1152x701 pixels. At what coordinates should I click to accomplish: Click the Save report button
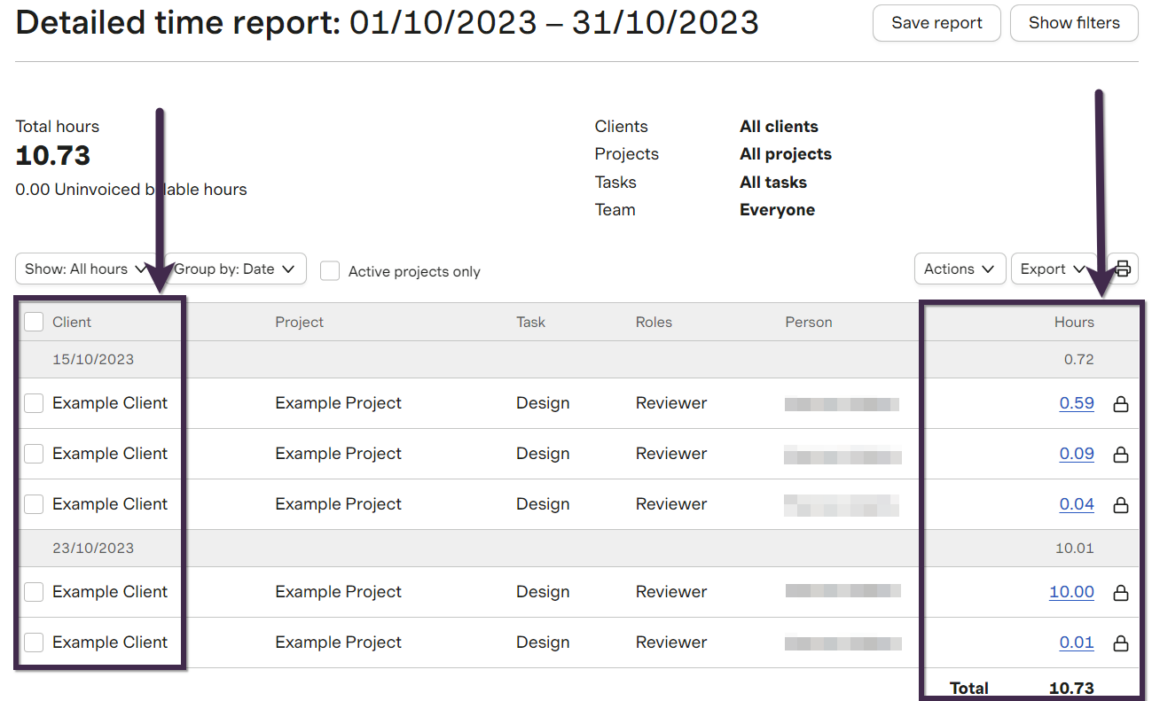coord(936,23)
